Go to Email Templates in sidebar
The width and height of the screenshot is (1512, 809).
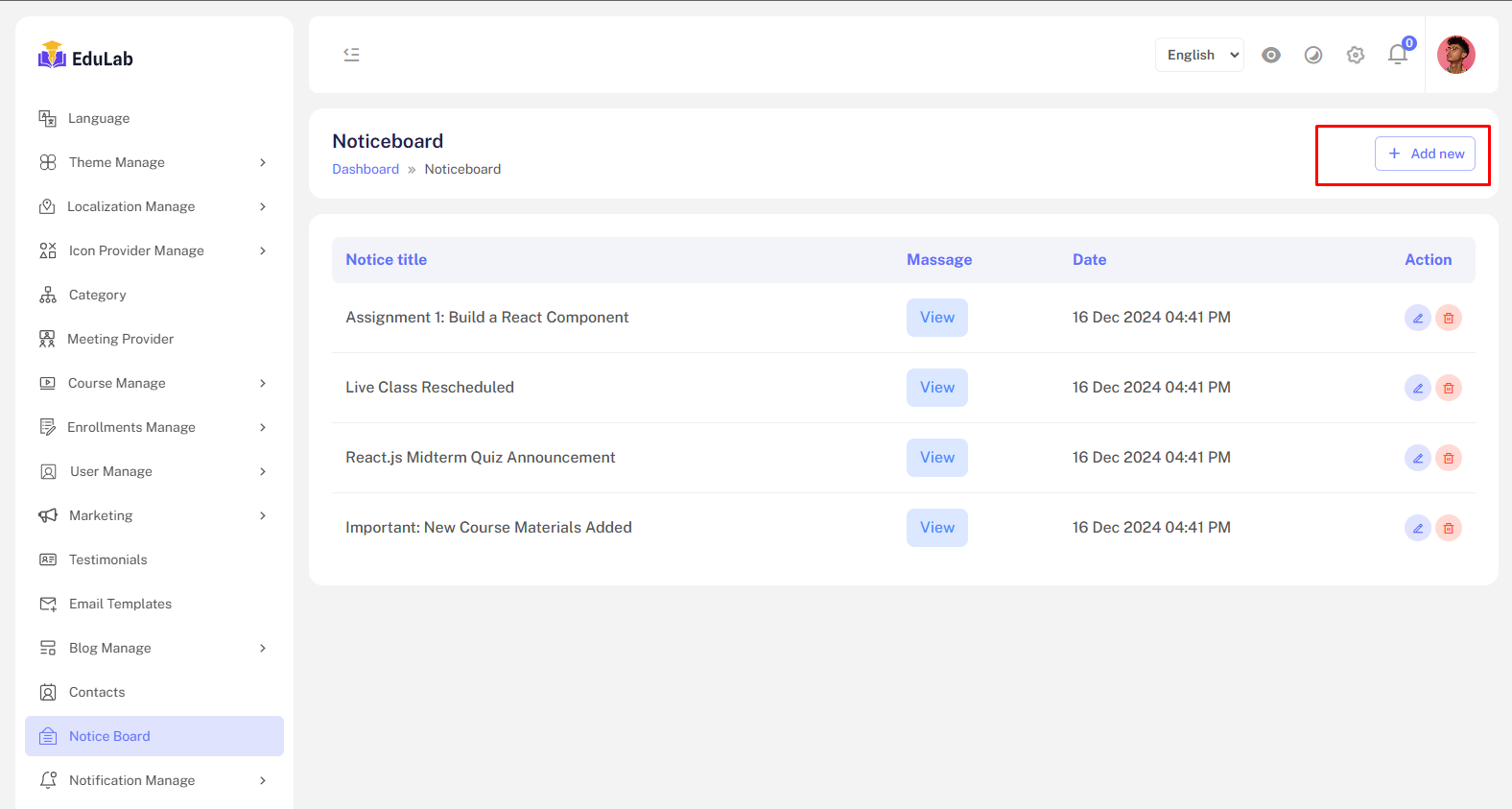pyautogui.click(x=120, y=604)
